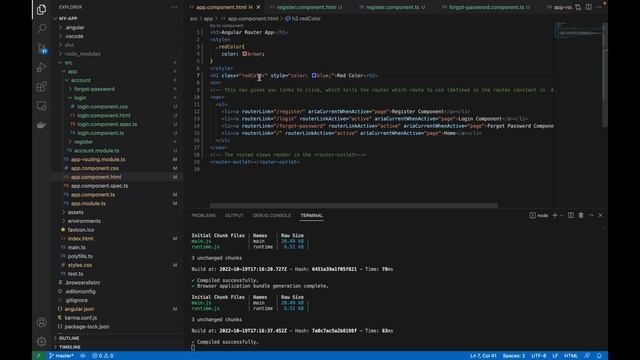The height and width of the screenshot is (360, 640).
Task: Split the editor to the right
Action: (589, 7)
